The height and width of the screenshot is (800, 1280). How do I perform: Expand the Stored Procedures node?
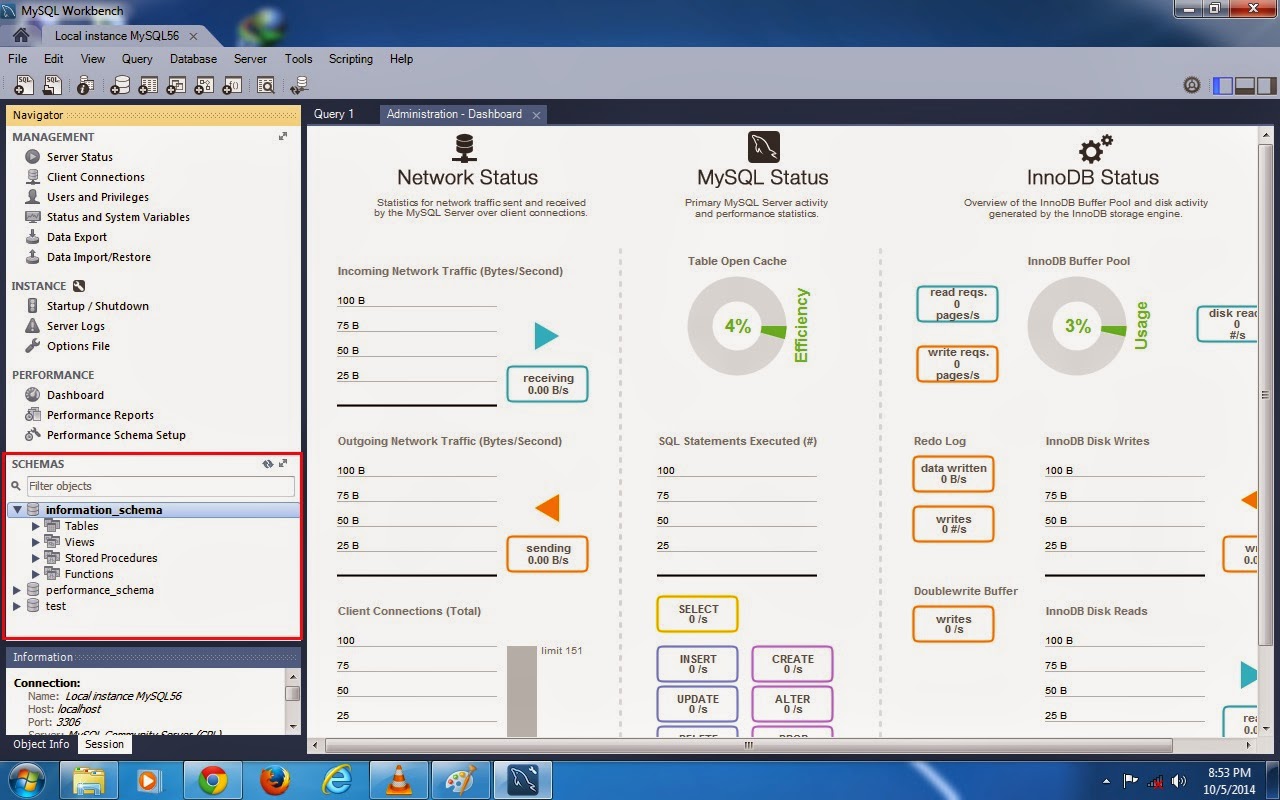click(36, 558)
